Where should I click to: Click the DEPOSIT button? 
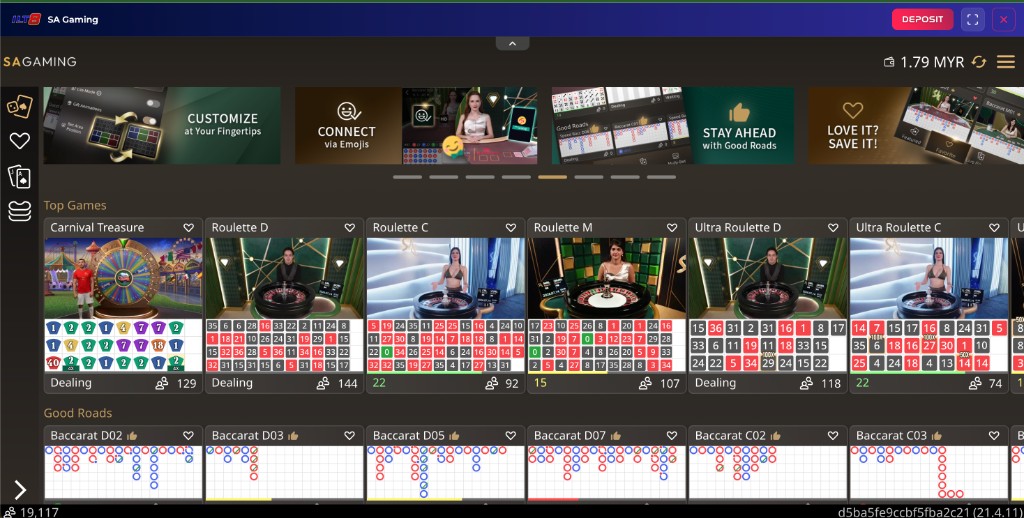pos(922,20)
